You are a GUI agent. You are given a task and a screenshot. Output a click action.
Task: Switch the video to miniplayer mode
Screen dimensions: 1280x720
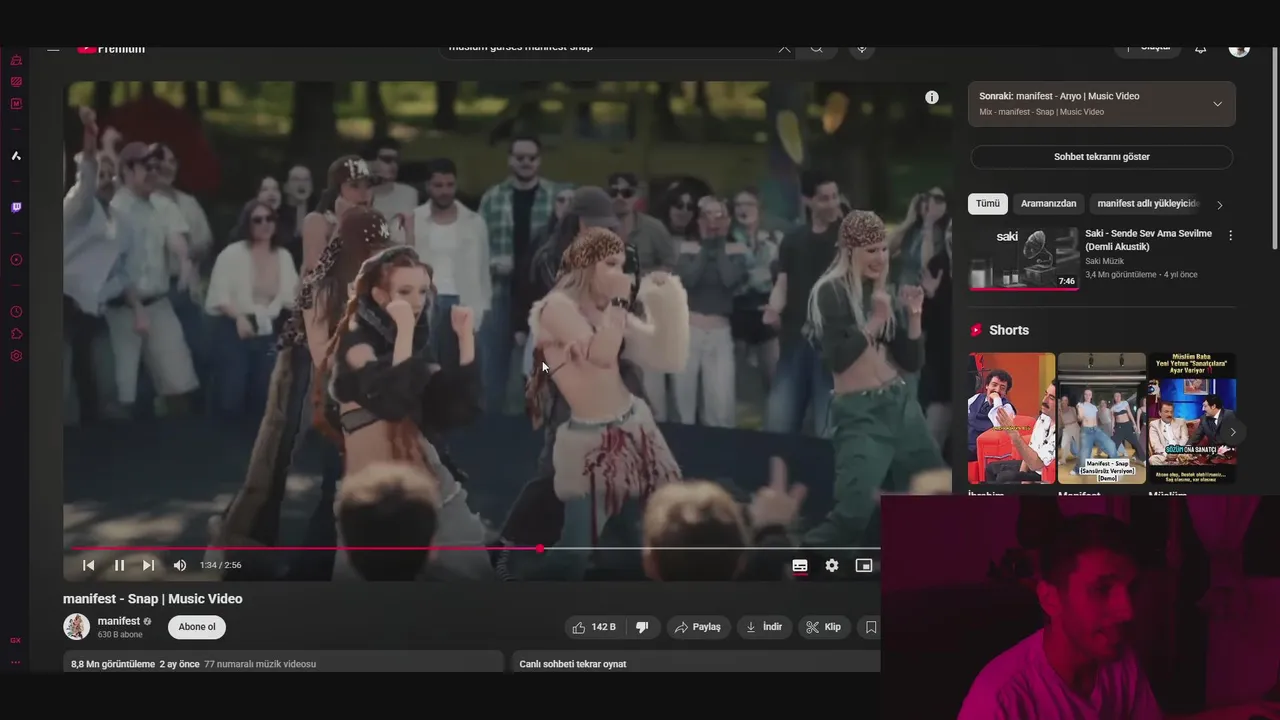pos(864,565)
